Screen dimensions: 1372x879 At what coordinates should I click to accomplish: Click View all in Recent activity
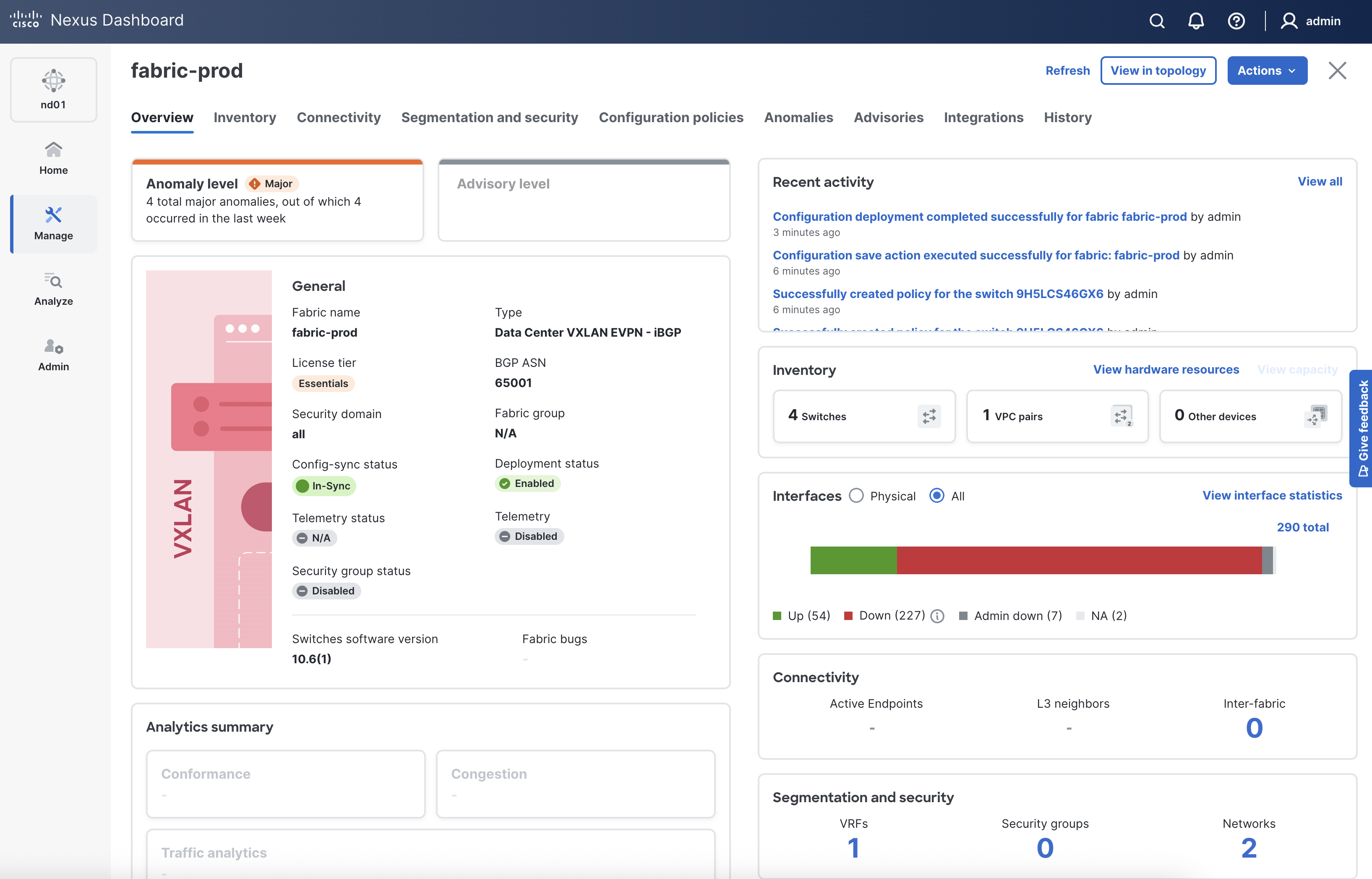[x=1320, y=181]
